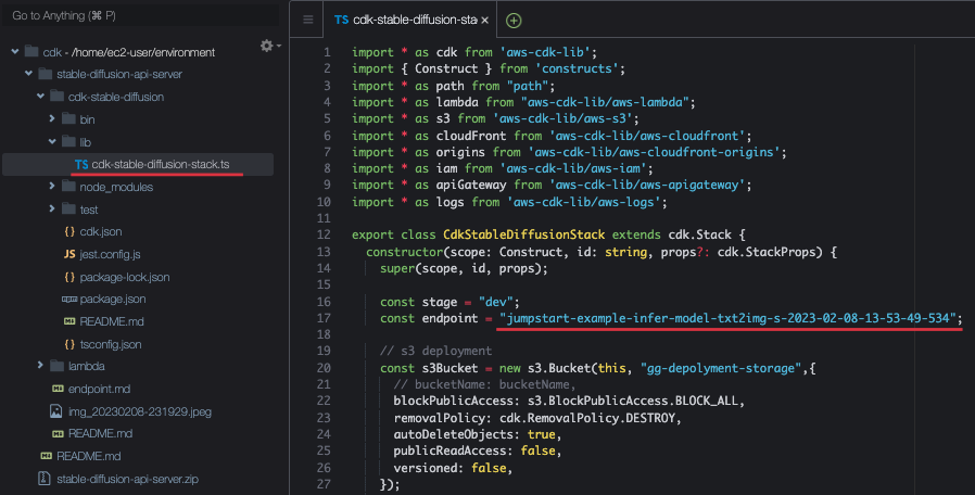
Task: Click the jest.config.js JS file icon
Action: tap(71, 254)
